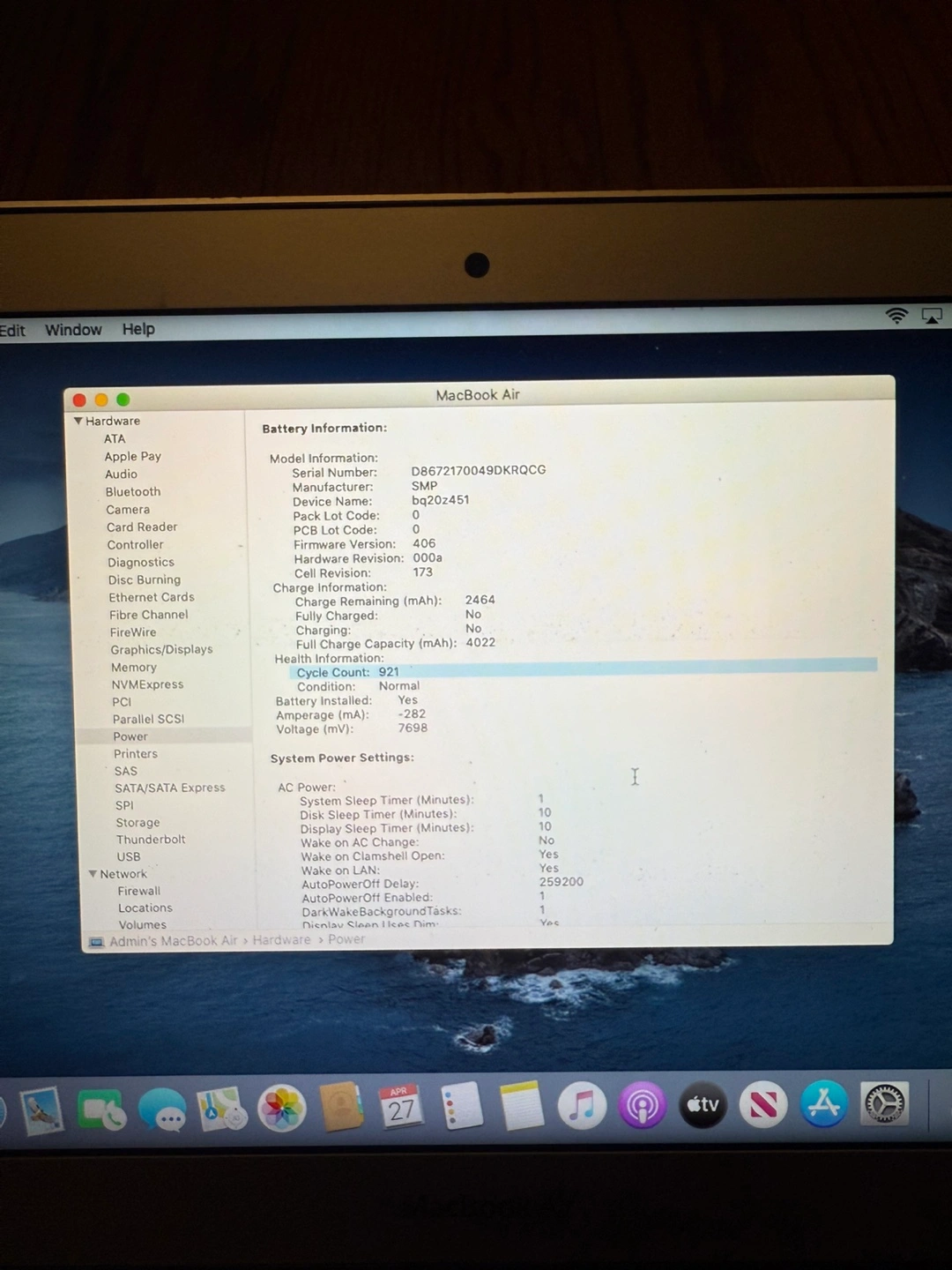Viewport: 952px width, 1270px height.
Task: Select Controller in the sidebar
Action: pos(135,545)
